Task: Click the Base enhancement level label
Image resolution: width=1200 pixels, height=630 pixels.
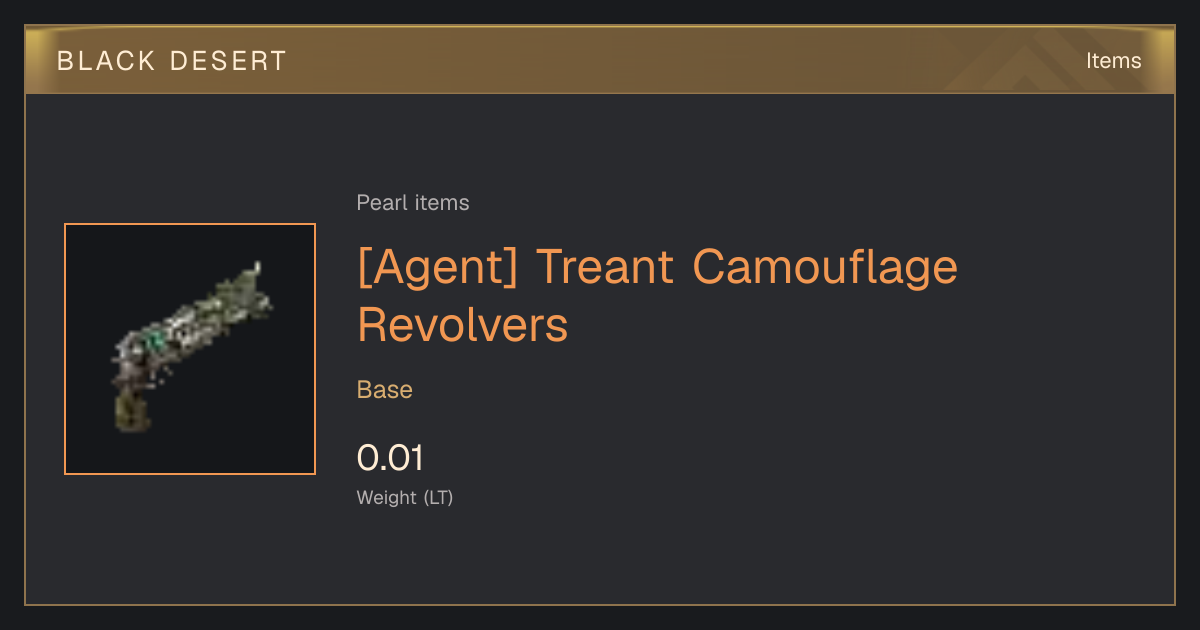Action: 385,390
